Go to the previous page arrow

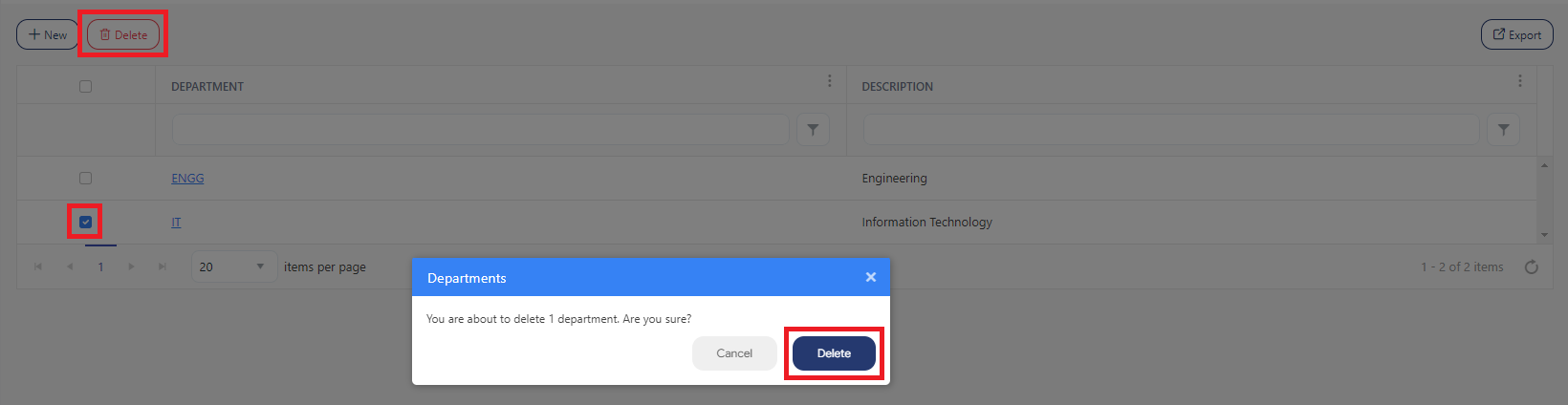point(70,266)
